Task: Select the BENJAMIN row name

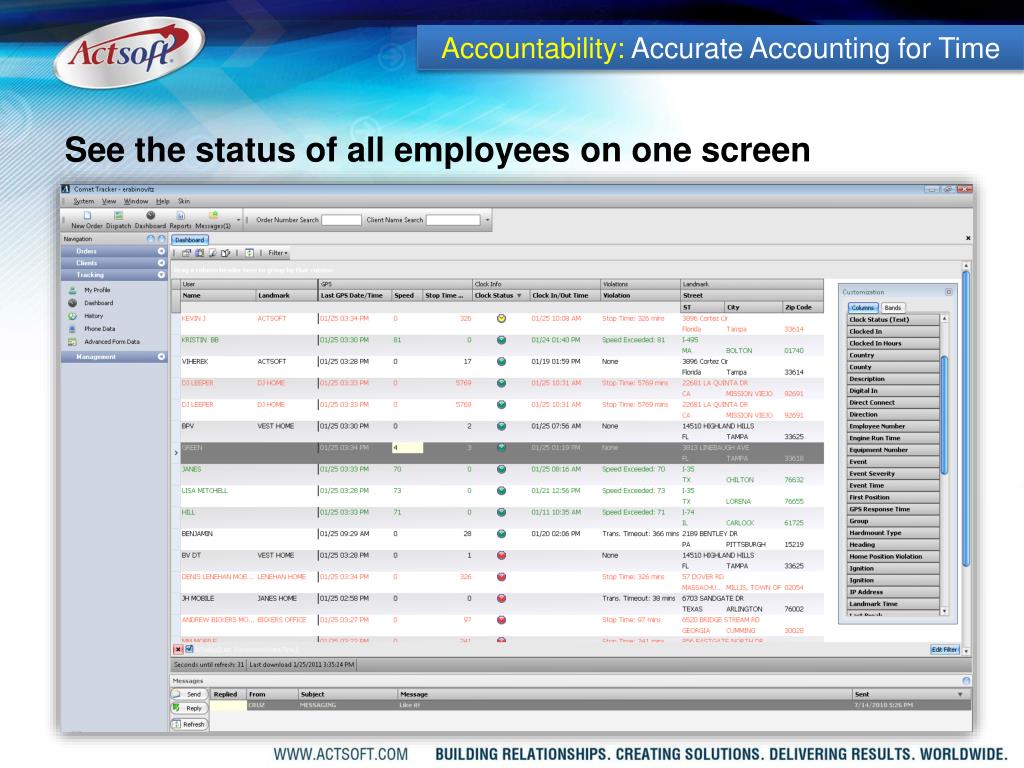Action: [x=197, y=534]
